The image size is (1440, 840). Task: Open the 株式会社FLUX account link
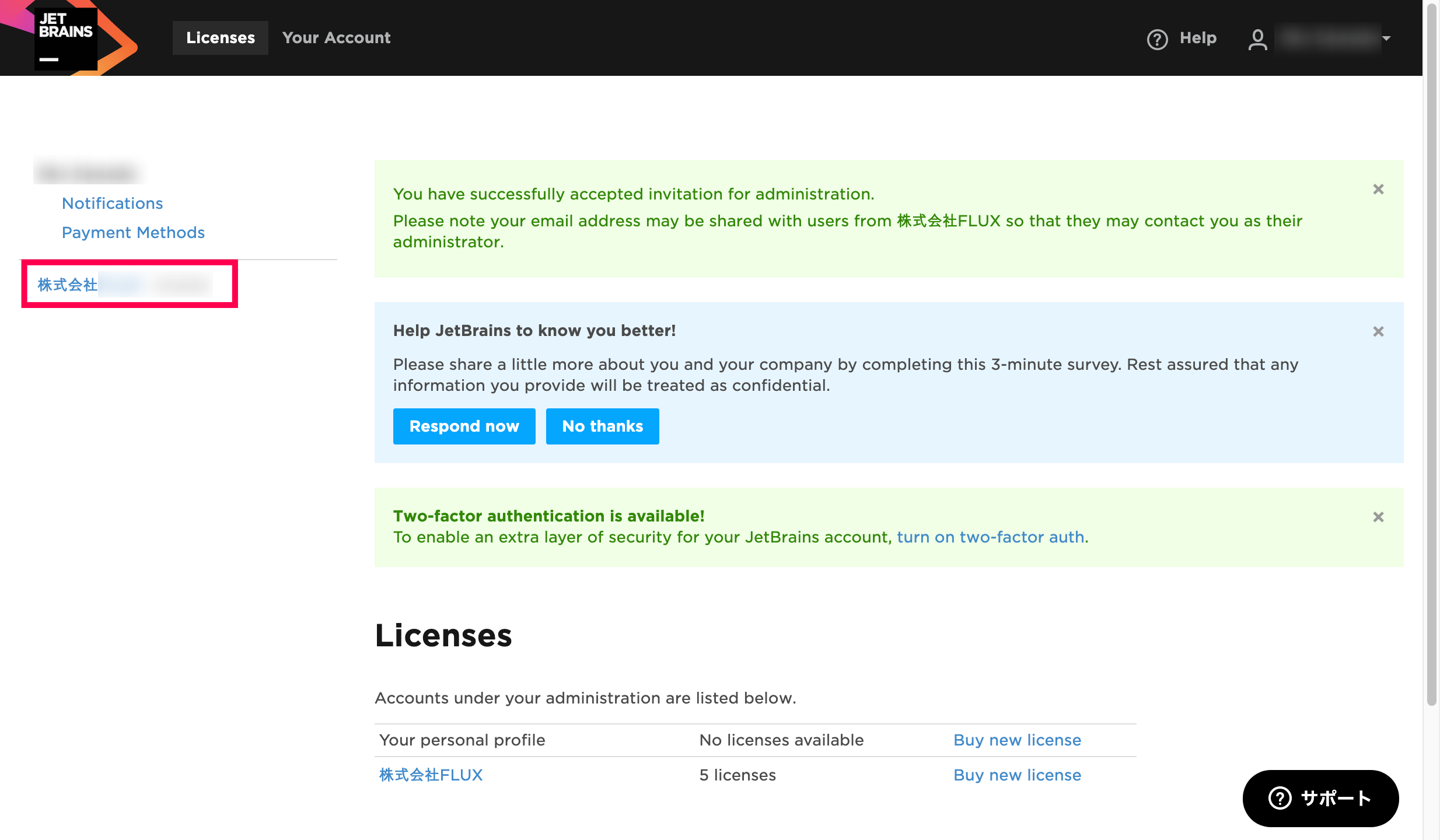431,775
